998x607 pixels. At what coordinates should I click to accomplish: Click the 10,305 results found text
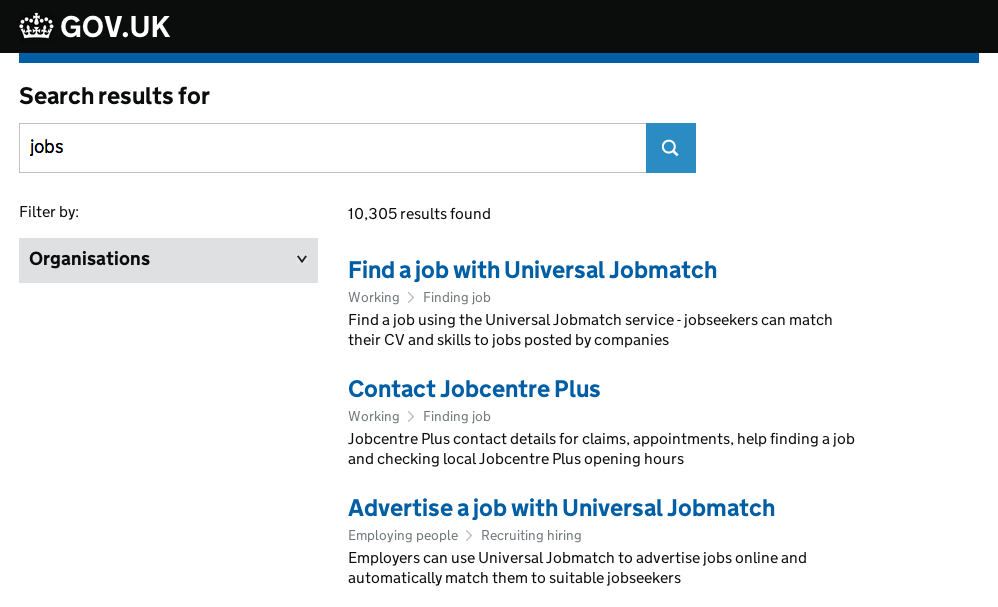pos(419,214)
